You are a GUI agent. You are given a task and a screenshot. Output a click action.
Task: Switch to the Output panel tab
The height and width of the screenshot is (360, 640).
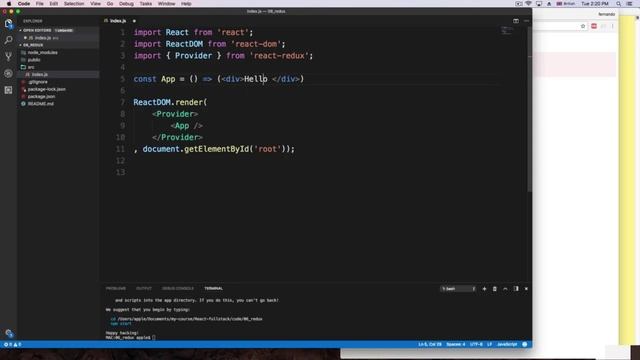click(144, 289)
